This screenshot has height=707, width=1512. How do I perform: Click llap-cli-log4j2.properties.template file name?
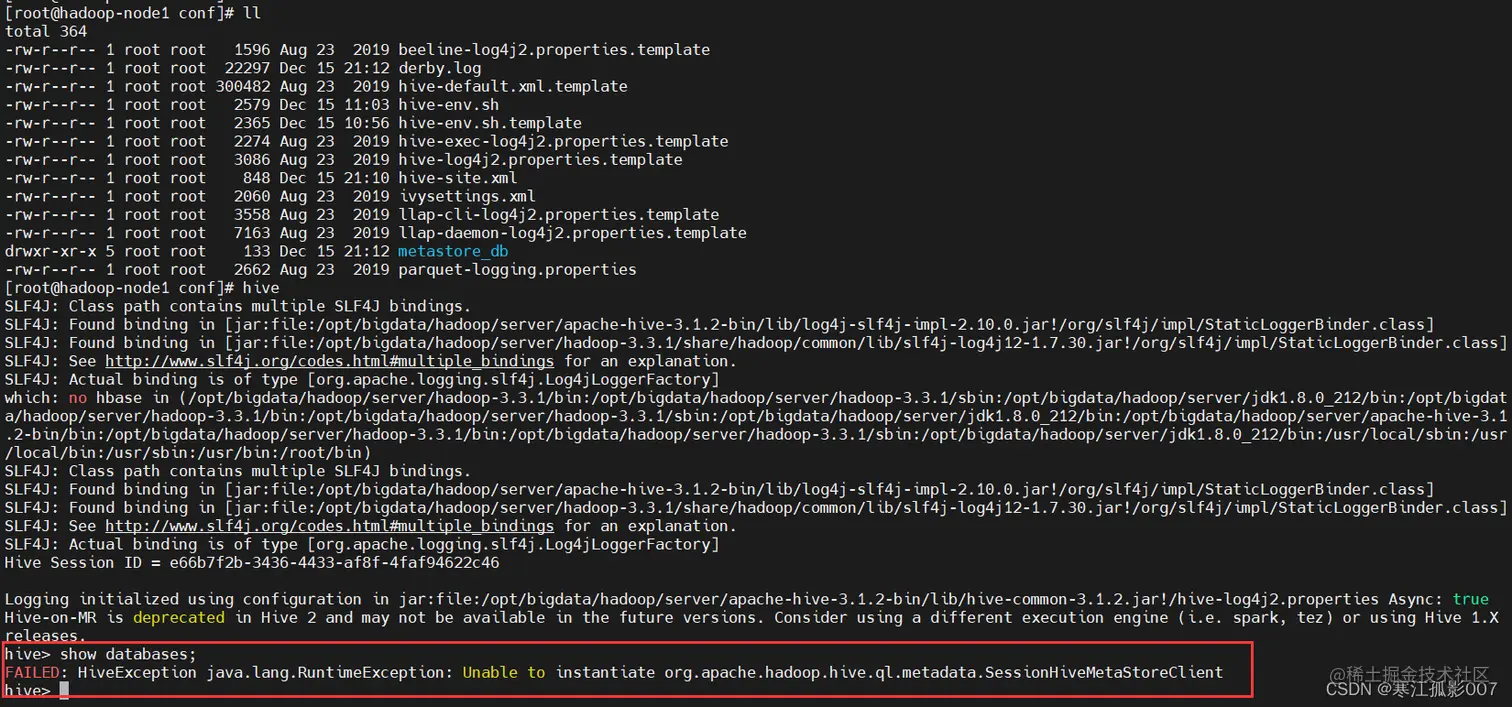point(558,214)
